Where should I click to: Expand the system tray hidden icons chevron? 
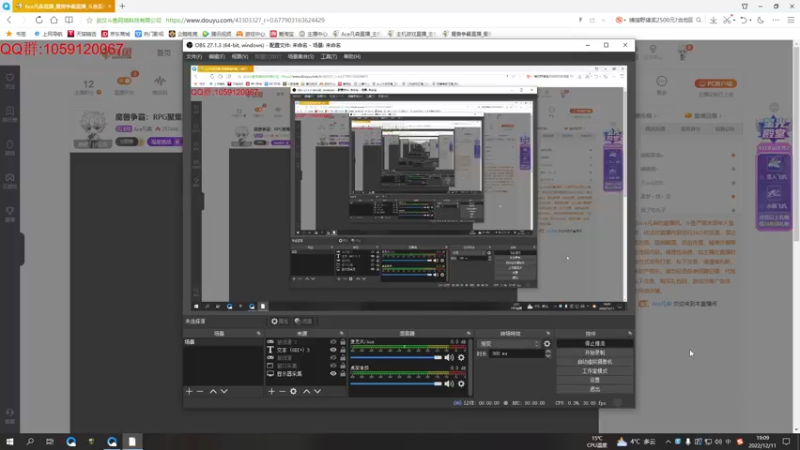click(x=668, y=441)
